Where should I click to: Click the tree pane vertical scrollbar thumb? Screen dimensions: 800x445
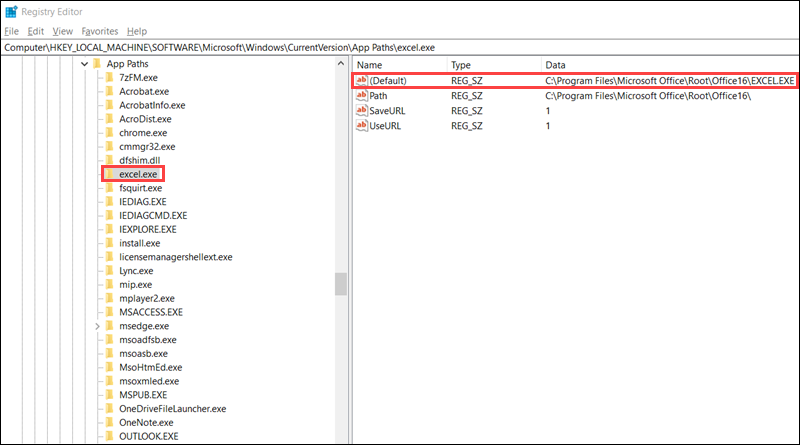[340, 284]
